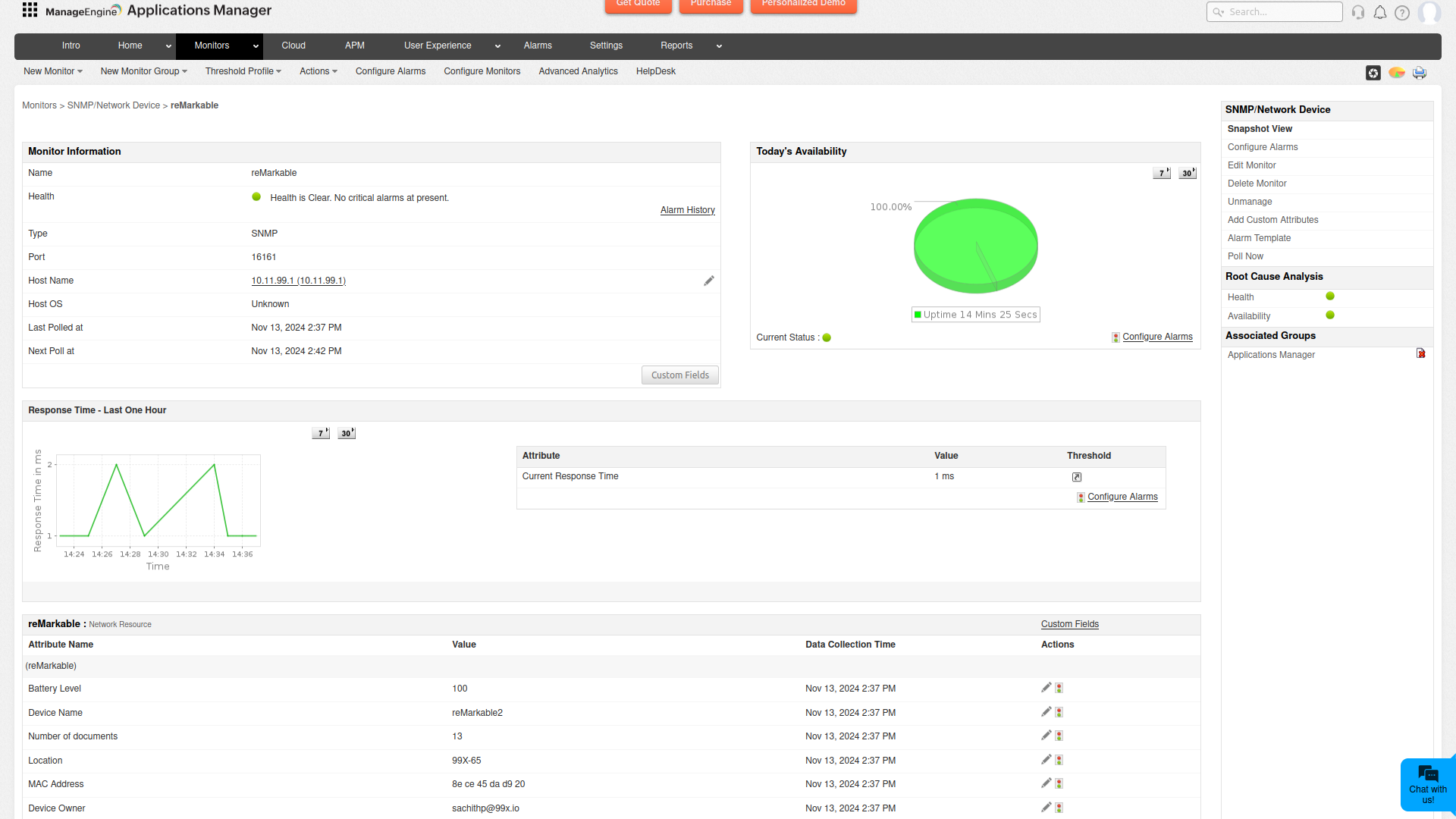Show 30-day response time report
This screenshot has width=1456, height=819.
347,434
